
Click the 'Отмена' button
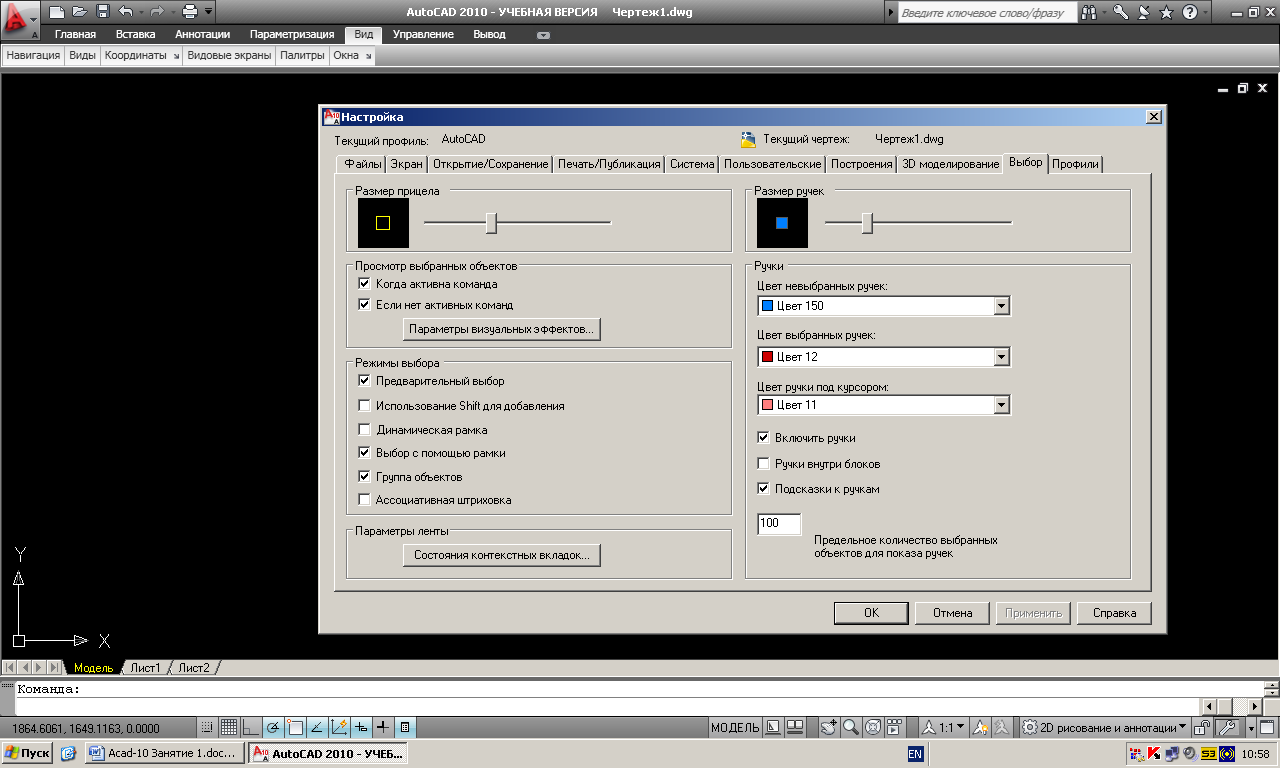[x=952, y=613]
